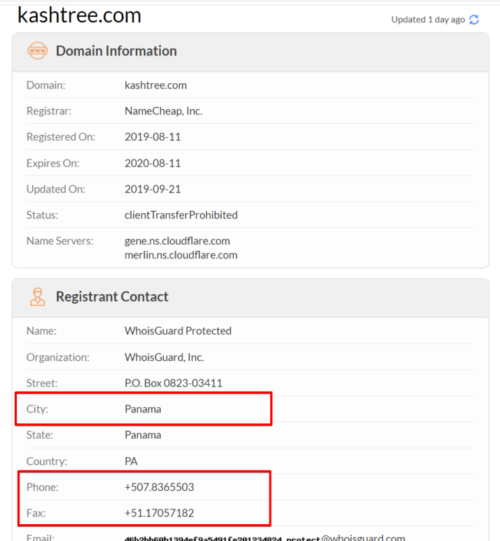Click the refresh icon next to Updated 1 day ago
This screenshot has width=500, height=541.
pos(474,20)
